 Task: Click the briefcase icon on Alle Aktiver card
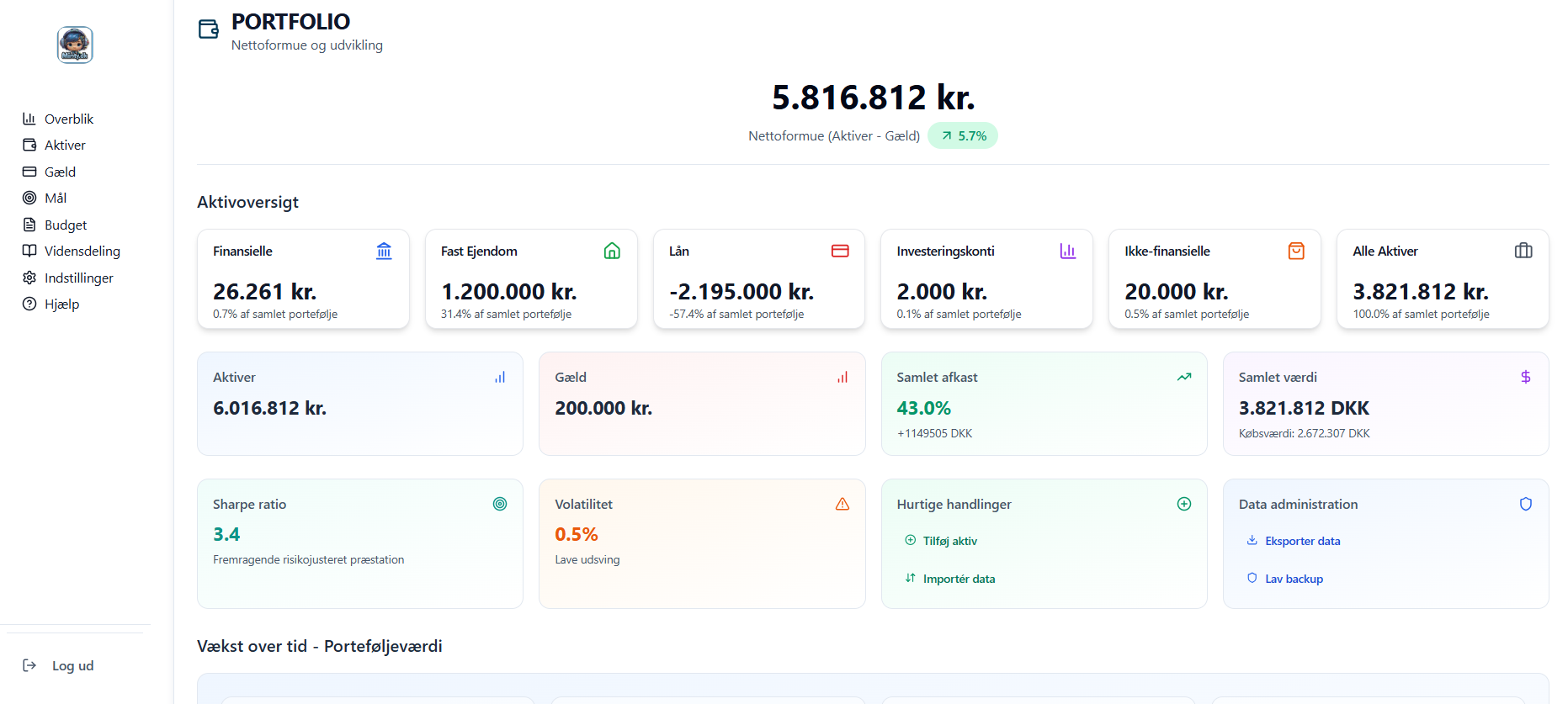pos(1523,251)
